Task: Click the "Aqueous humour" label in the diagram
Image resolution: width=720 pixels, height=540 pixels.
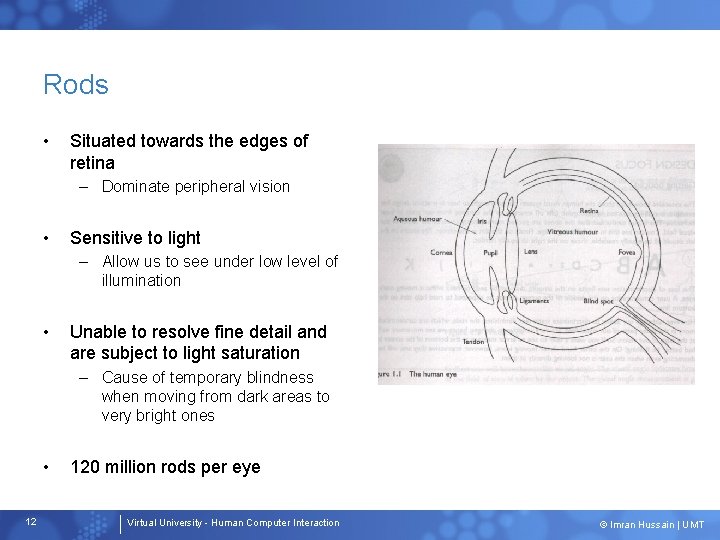Action: (x=417, y=219)
